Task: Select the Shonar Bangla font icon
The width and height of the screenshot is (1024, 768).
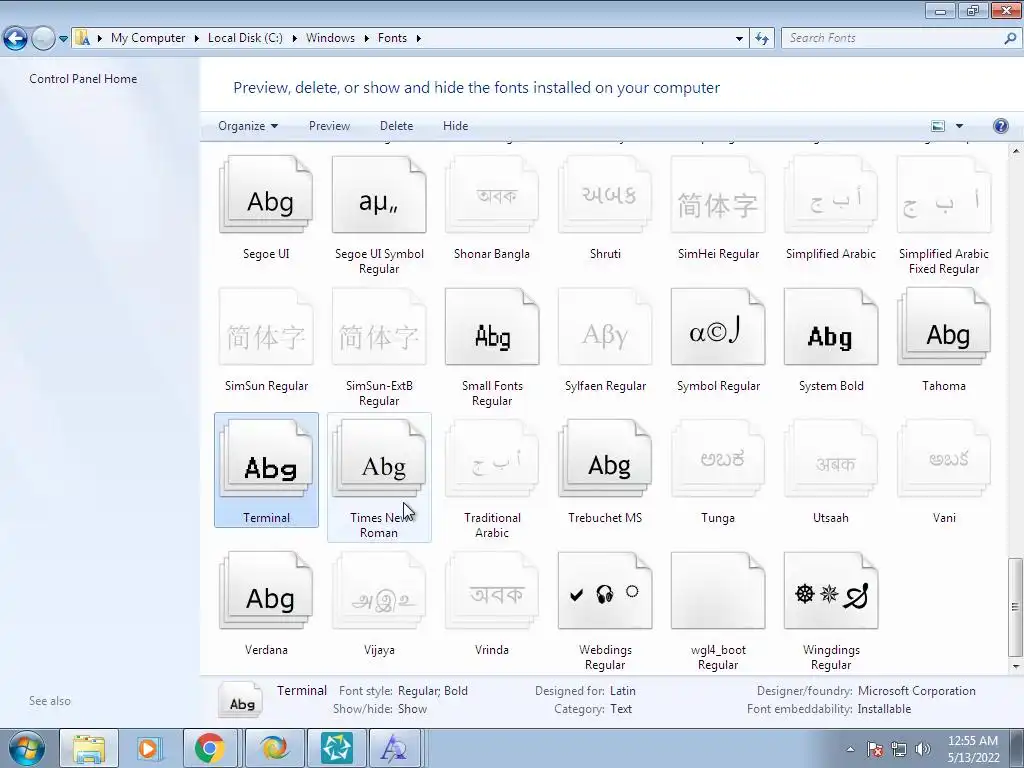Action: (492, 195)
